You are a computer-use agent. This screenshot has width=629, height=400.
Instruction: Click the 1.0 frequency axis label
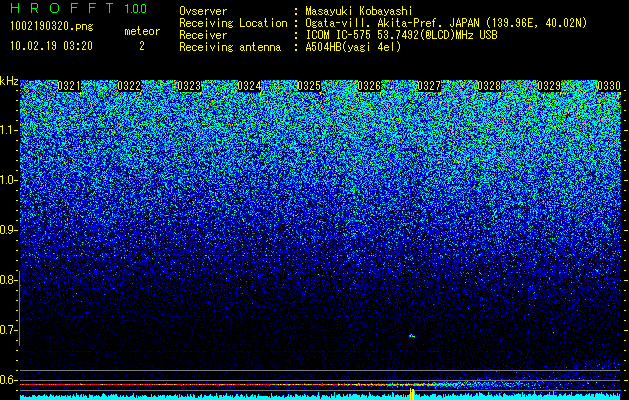(8, 180)
